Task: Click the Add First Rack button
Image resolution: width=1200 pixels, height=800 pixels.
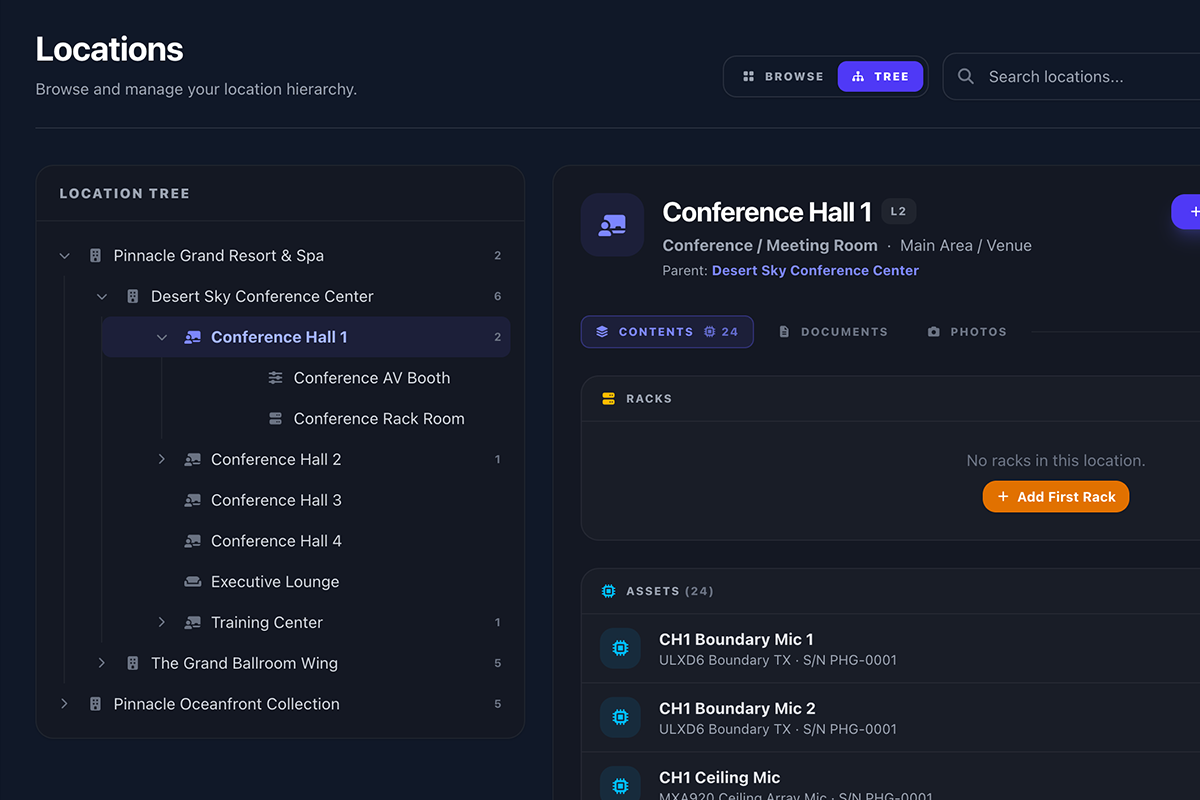Action: pos(1055,497)
